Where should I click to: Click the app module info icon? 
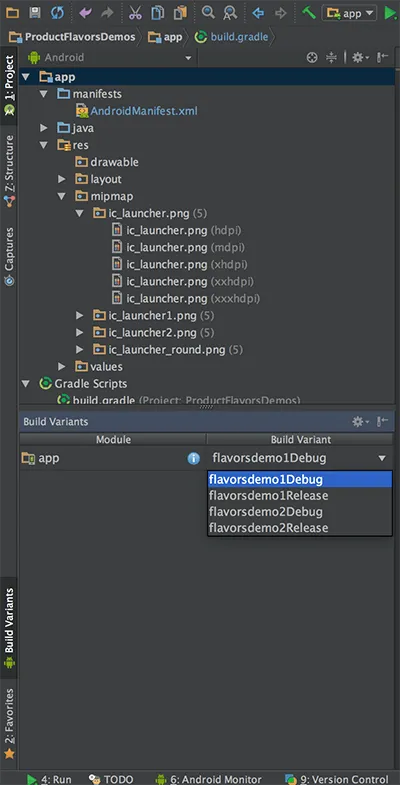click(x=194, y=459)
